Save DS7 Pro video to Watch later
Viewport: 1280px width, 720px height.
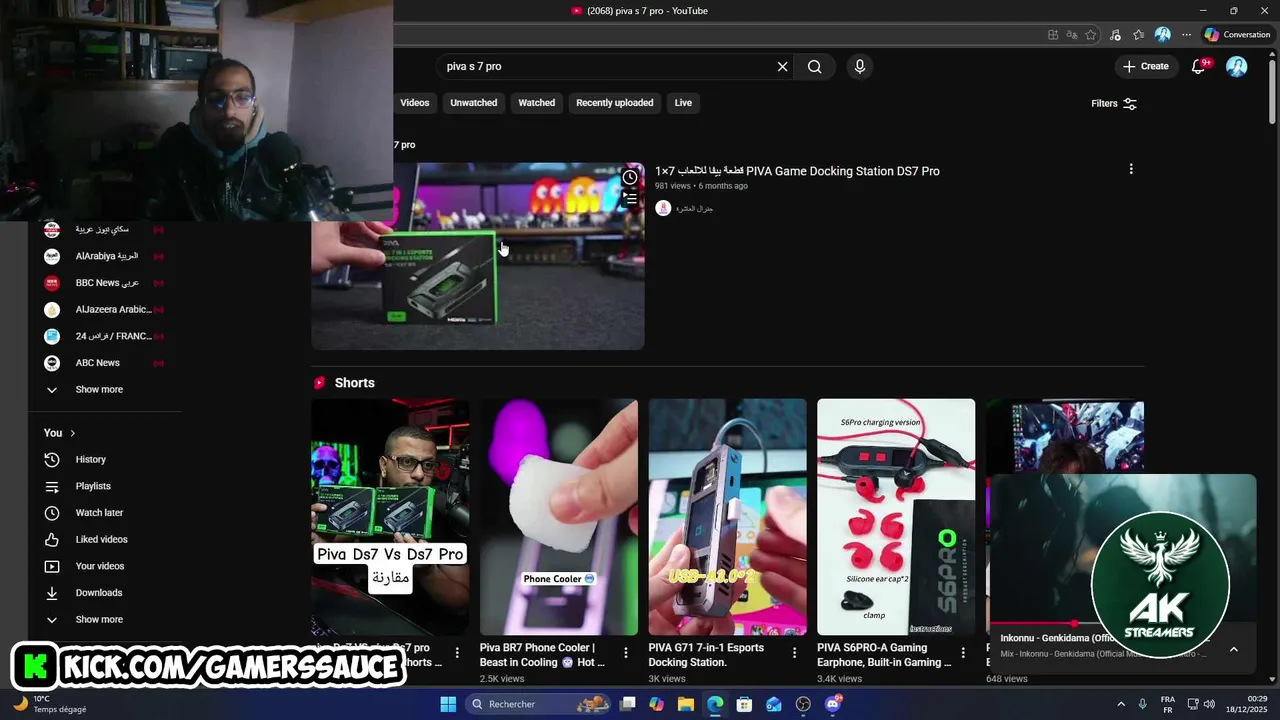click(x=629, y=178)
